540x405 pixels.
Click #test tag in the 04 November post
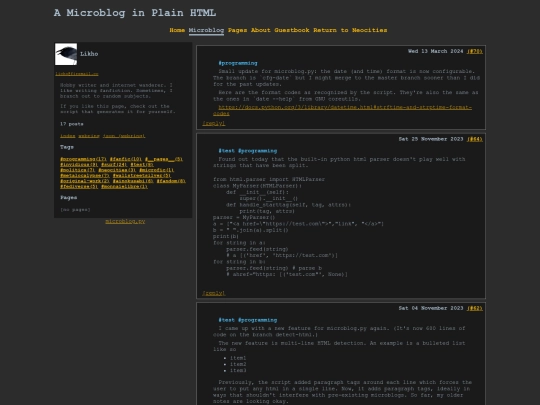point(226,320)
